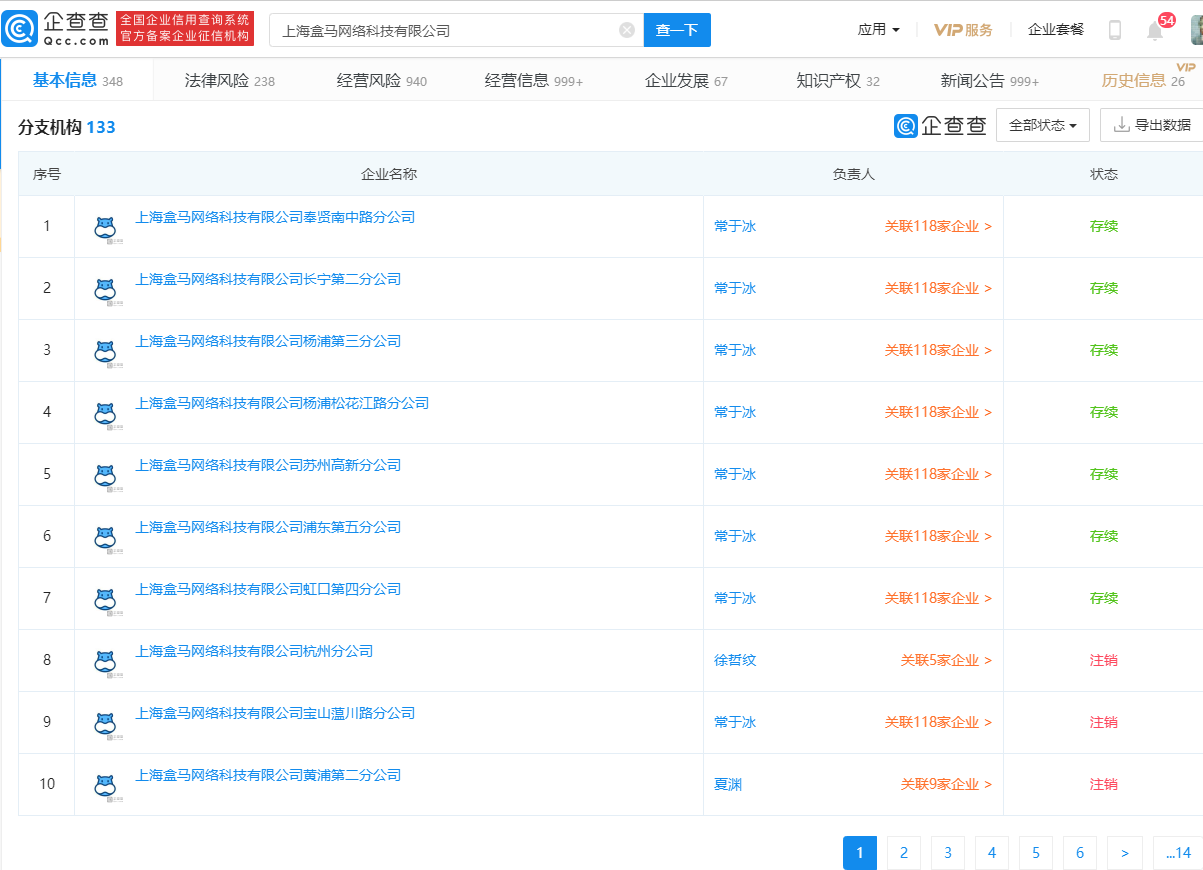The height and width of the screenshot is (870, 1203).
Task: Click the 企业名称 column header
Action: (389, 174)
